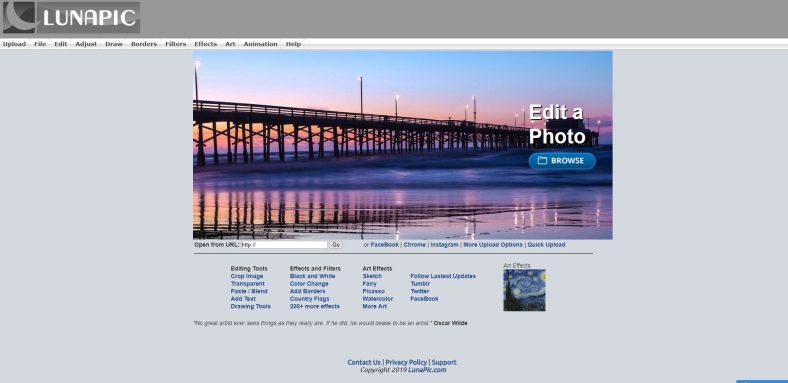Open the Adjust menu
Image resolution: width=788 pixels, height=383 pixels.
coord(86,44)
